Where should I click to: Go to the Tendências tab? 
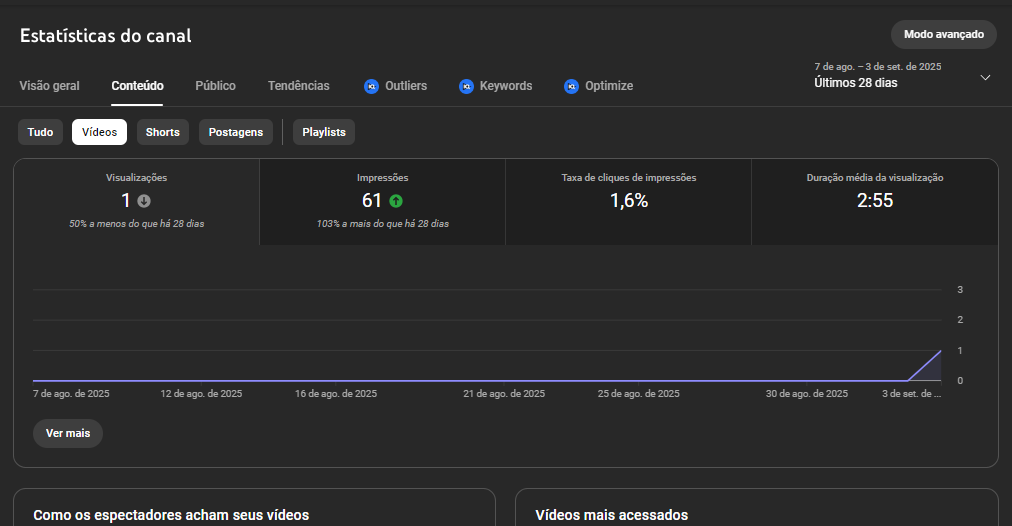point(298,86)
